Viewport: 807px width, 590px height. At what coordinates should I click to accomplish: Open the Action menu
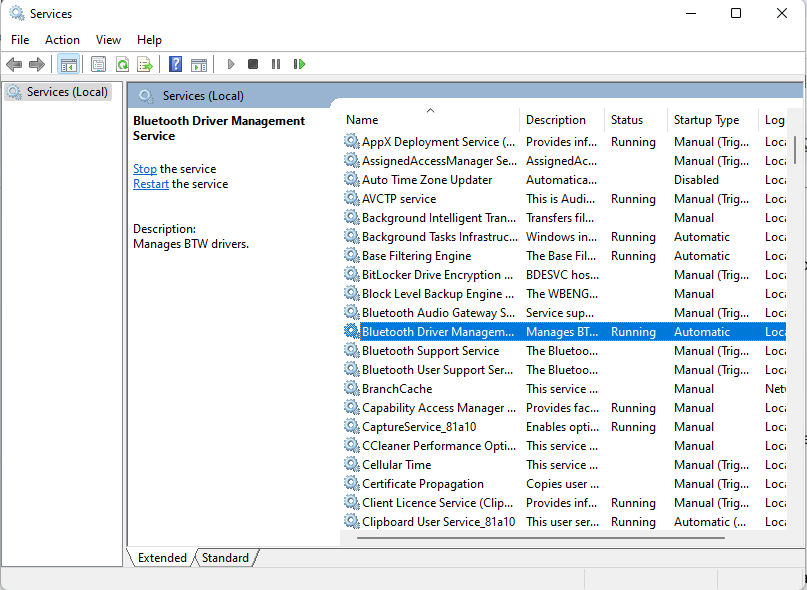[x=62, y=40]
